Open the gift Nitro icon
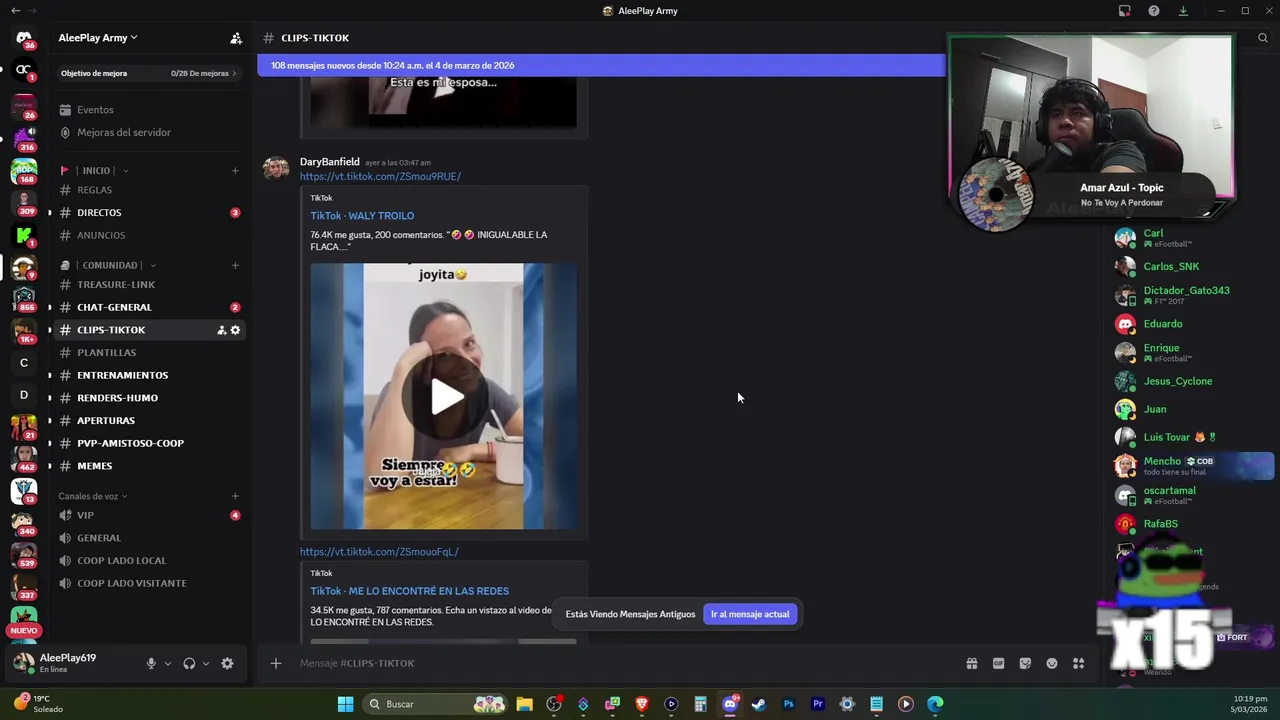The image size is (1280, 720). point(971,663)
